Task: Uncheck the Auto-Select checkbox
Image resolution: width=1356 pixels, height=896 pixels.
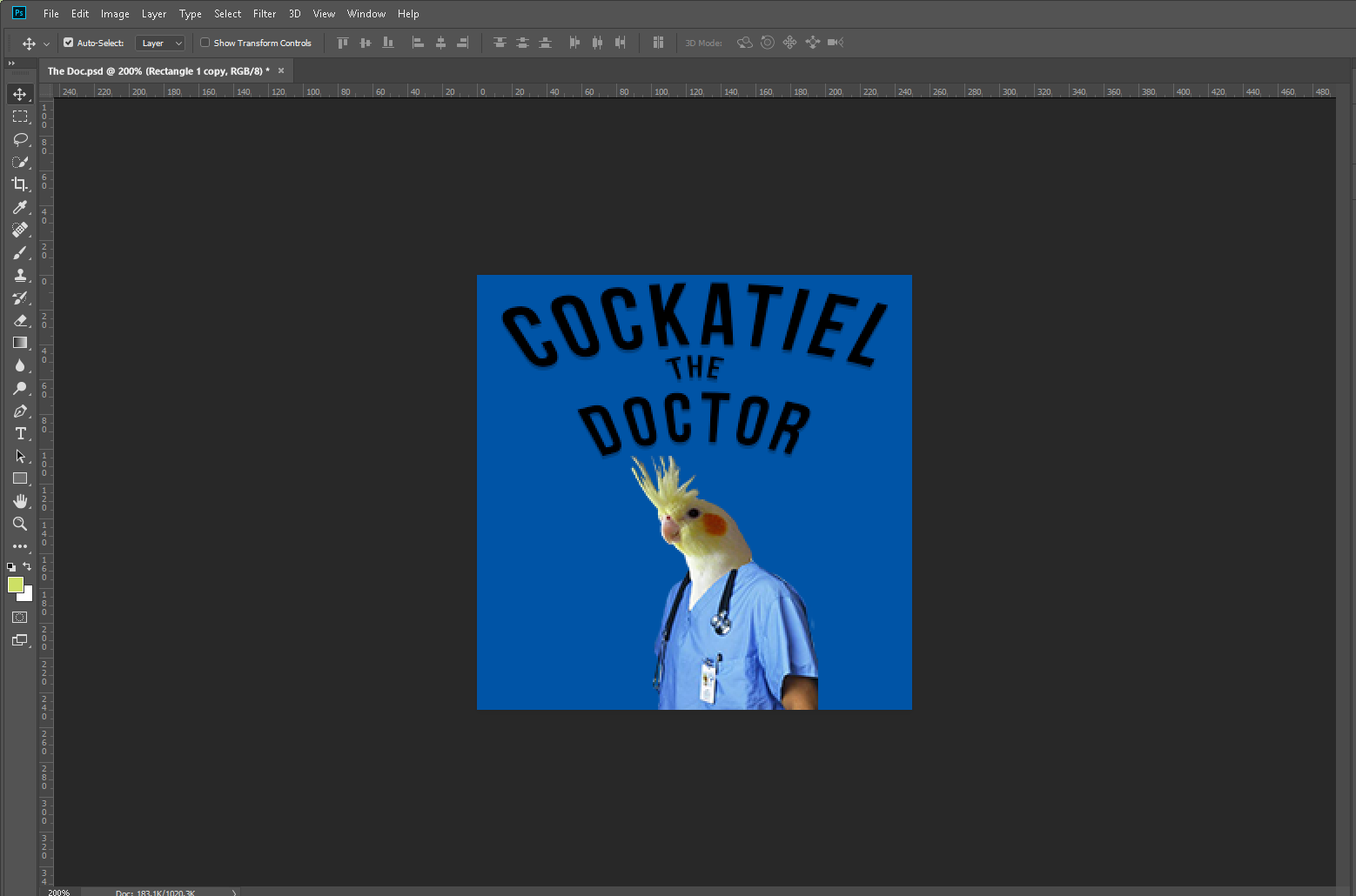Action: click(x=69, y=43)
